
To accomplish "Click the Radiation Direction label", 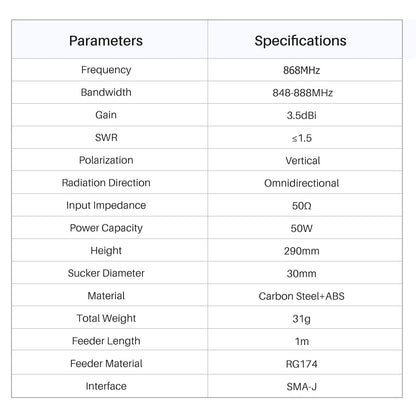I will tap(106, 183).
